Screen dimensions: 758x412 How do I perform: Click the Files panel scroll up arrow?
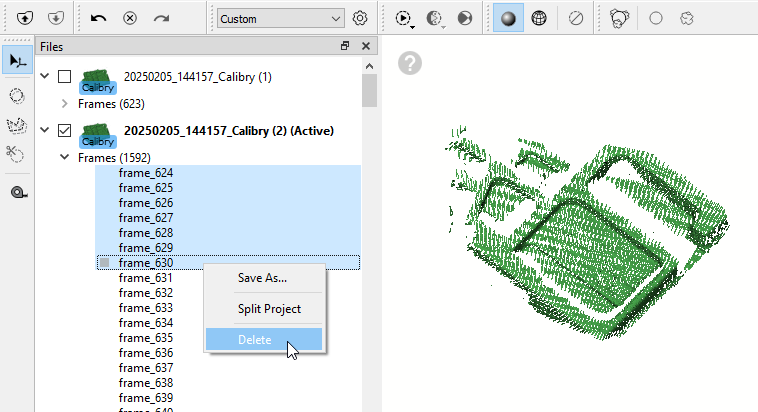[369, 66]
